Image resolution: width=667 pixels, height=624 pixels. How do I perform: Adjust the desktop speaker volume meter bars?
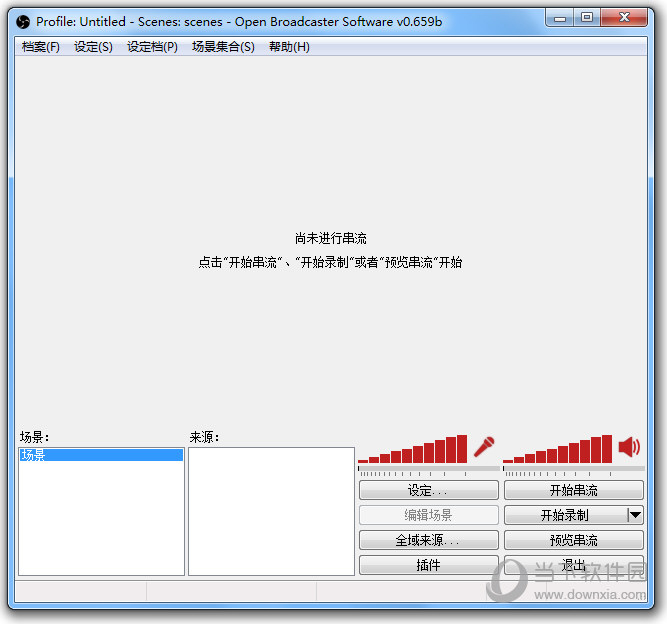(x=558, y=451)
